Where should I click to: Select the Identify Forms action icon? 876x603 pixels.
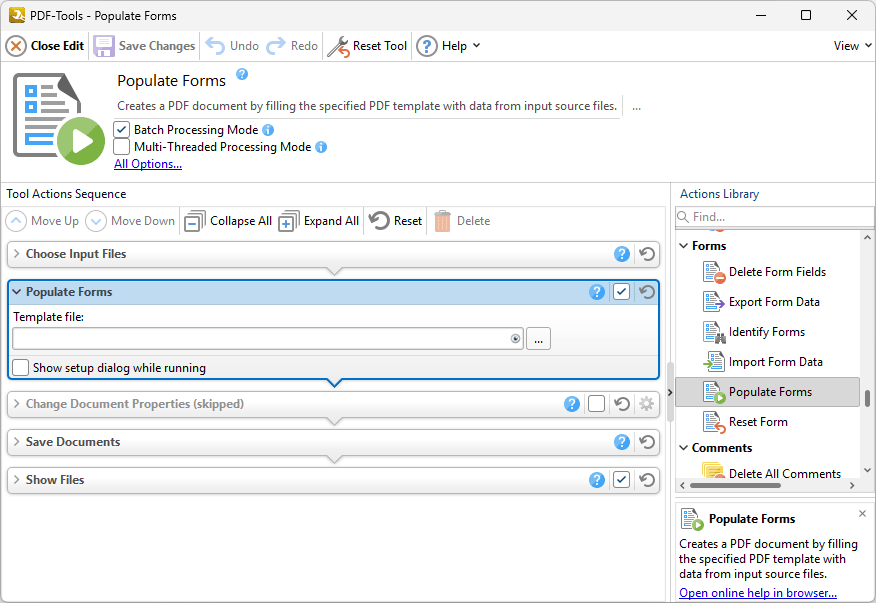pos(713,331)
